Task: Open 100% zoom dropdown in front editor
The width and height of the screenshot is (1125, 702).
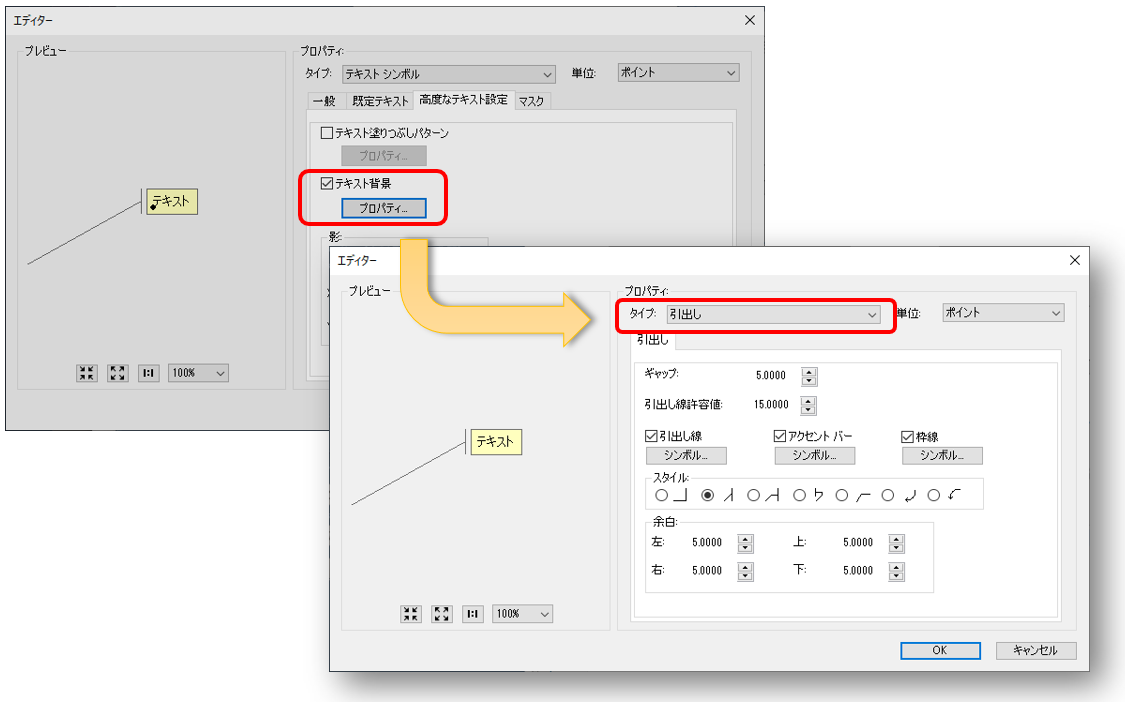Action: click(x=522, y=614)
